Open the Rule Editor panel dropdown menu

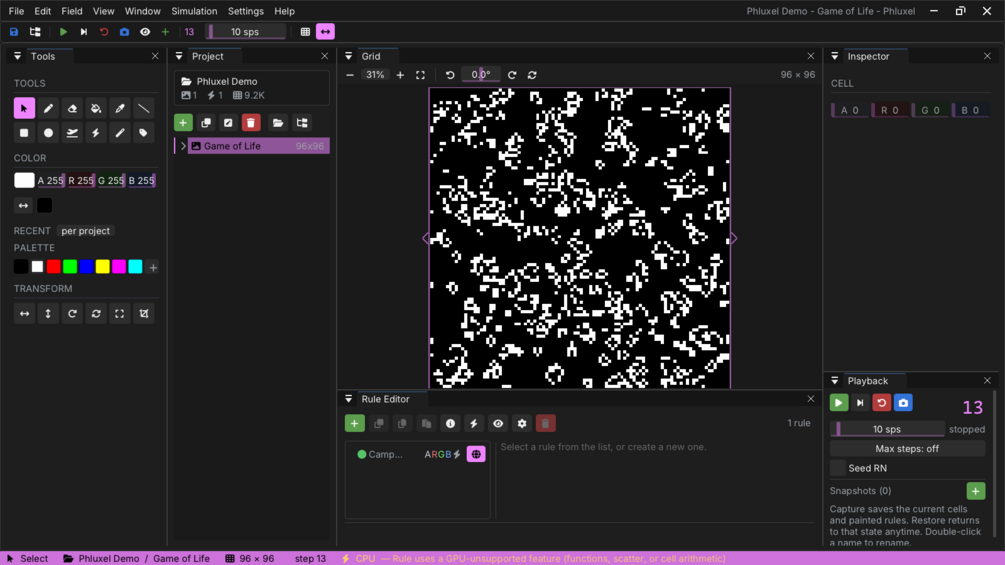point(349,399)
